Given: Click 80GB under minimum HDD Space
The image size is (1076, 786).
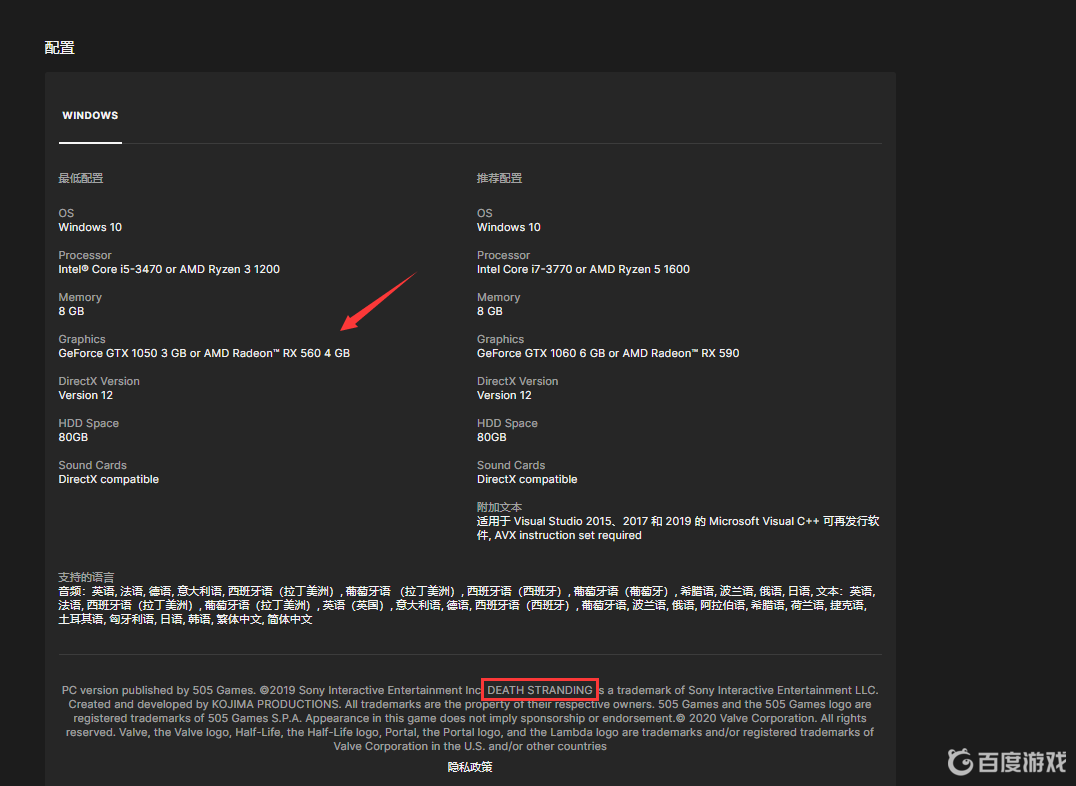Looking at the screenshot, I should pos(73,437).
